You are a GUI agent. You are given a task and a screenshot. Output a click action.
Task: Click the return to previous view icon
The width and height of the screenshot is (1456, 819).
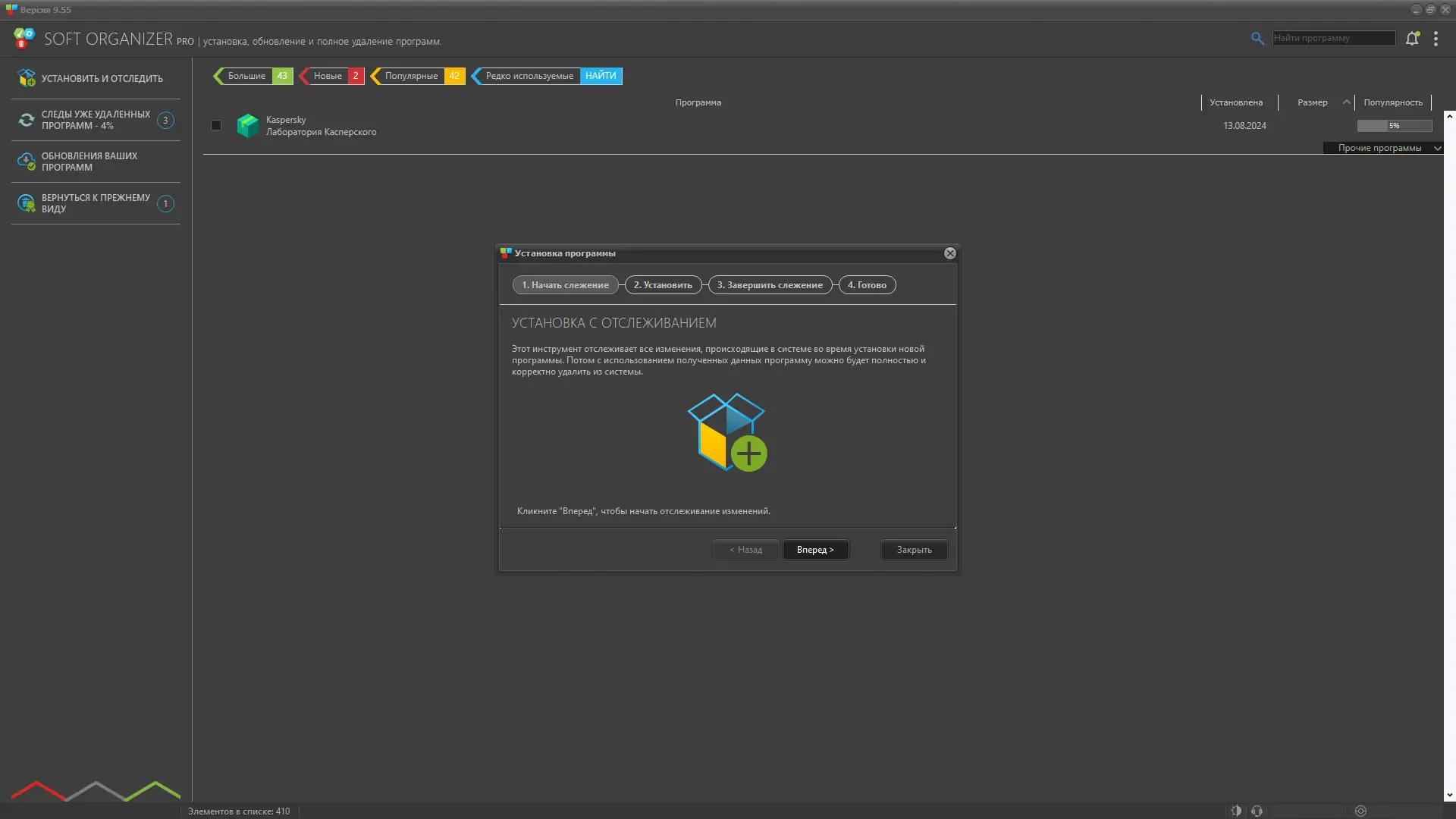click(27, 203)
